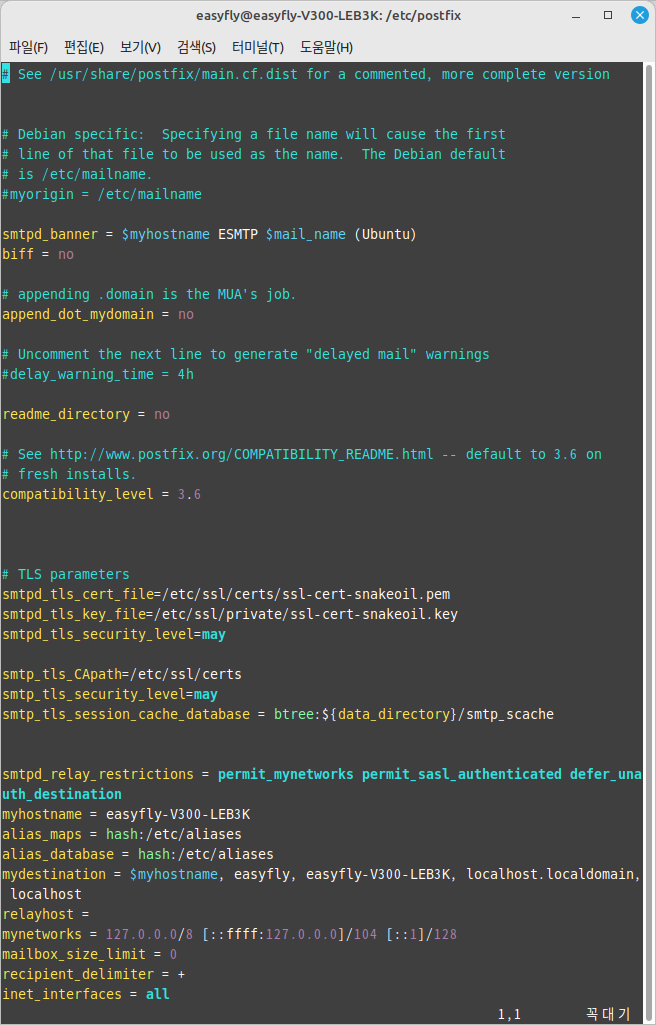
Task: Open the 편집(E) menu
Action: click(x=84, y=47)
